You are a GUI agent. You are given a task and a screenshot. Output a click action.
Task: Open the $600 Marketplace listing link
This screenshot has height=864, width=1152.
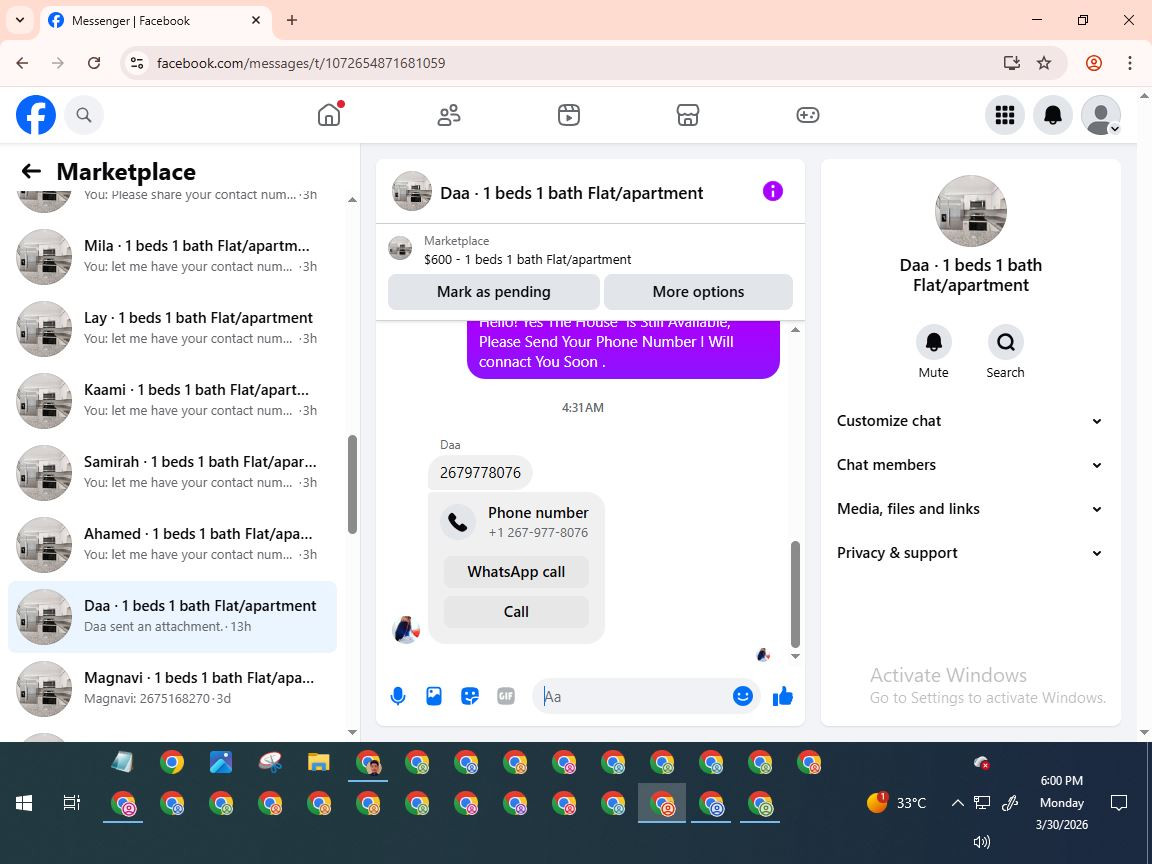point(527,259)
